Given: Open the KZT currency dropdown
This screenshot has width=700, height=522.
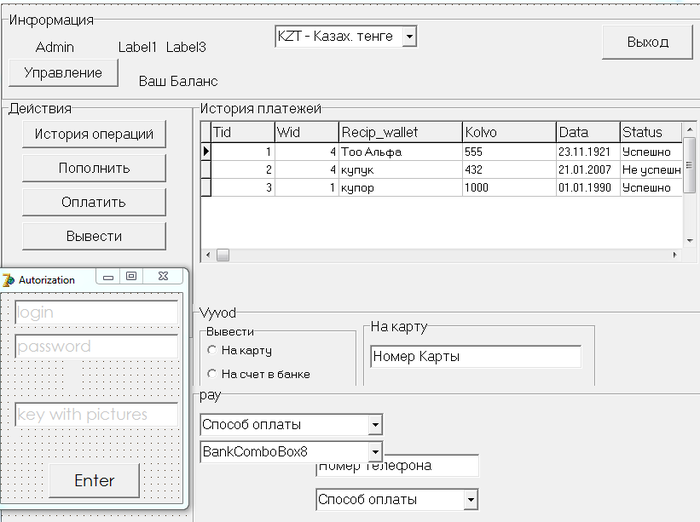Looking at the screenshot, I should 409,37.
